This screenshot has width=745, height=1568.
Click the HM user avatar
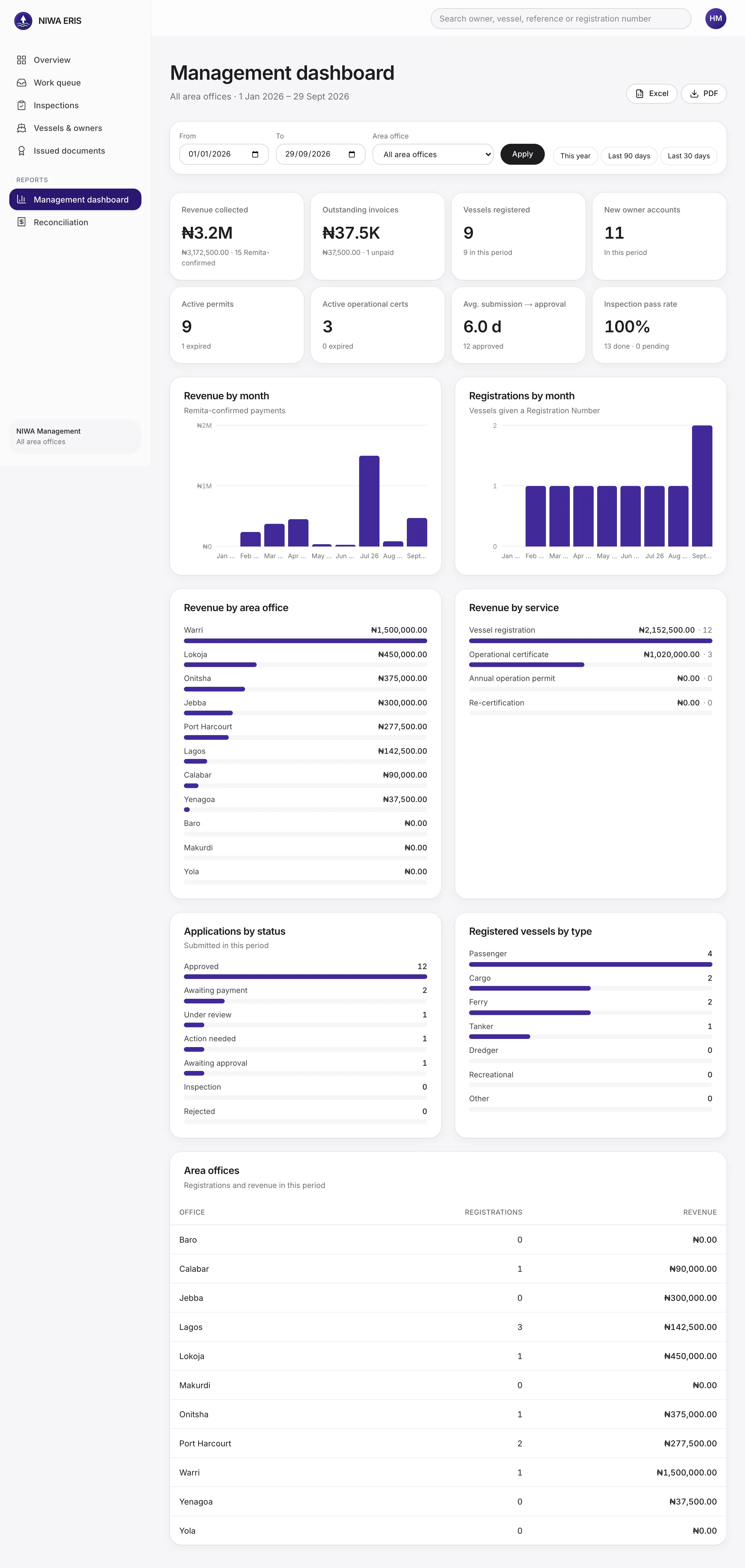click(716, 18)
